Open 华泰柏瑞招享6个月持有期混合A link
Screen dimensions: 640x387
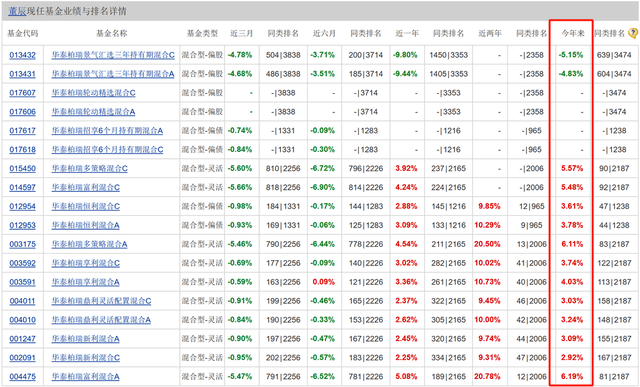pyautogui.click(x=107, y=131)
